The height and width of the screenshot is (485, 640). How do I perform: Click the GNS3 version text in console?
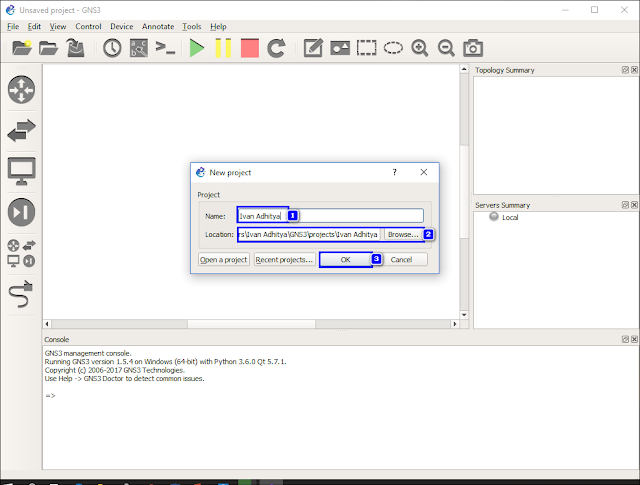(165, 362)
